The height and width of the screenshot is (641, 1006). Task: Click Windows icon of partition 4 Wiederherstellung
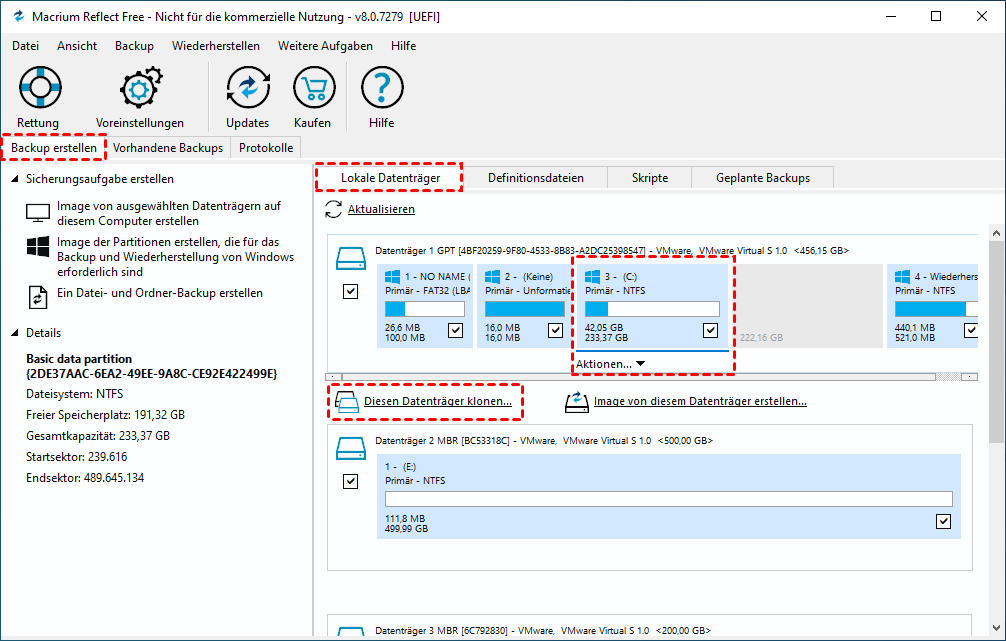coord(903,277)
